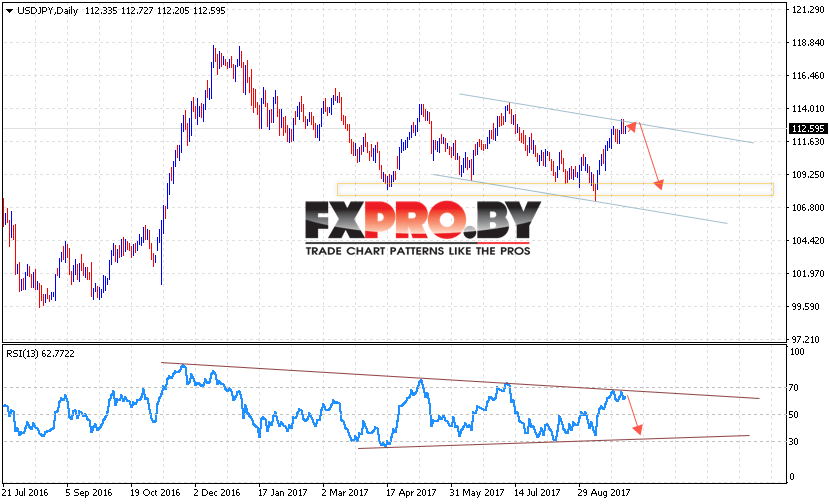Select date label 17 Apr 2017
The image size is (829, 504).
tap(411, 492)
